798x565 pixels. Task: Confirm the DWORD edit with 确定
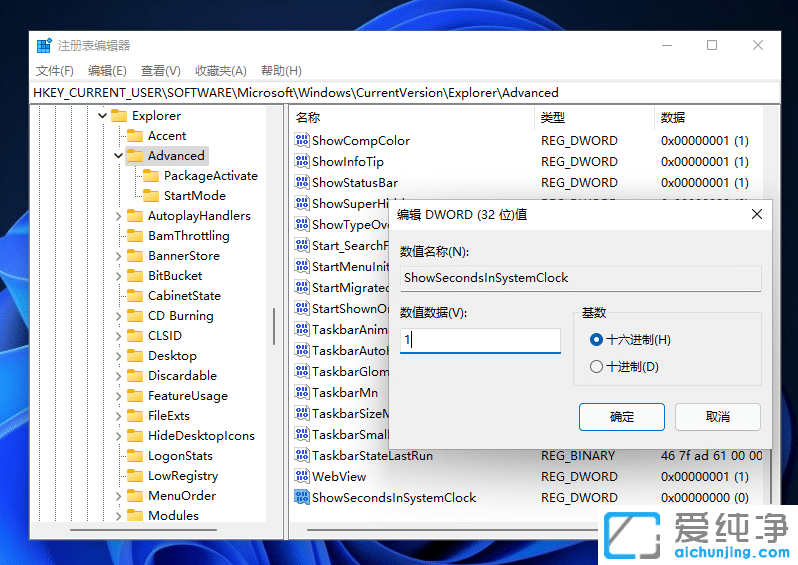(x=621, y=417)
